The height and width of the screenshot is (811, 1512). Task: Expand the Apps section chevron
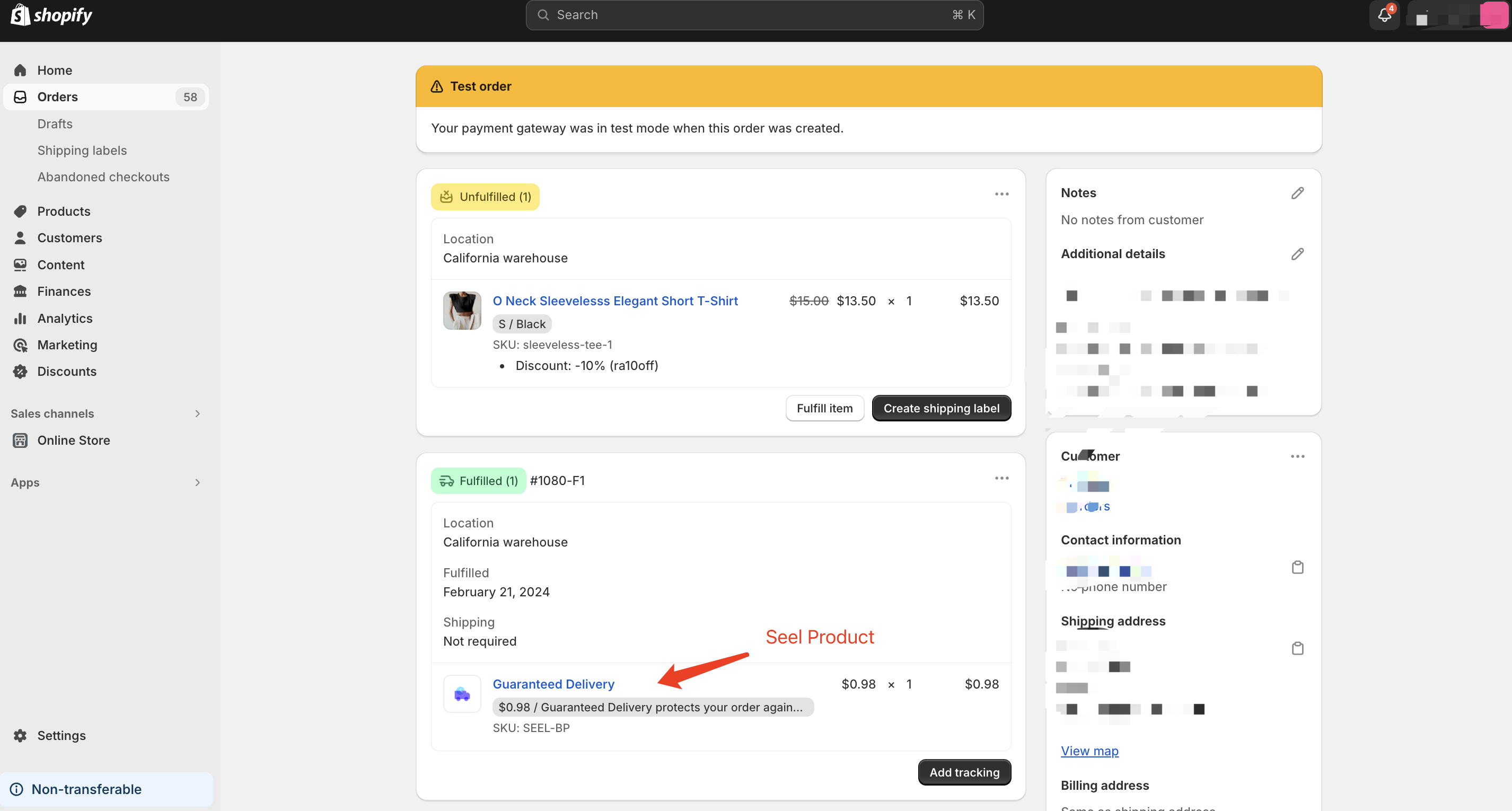click(197, 482)
